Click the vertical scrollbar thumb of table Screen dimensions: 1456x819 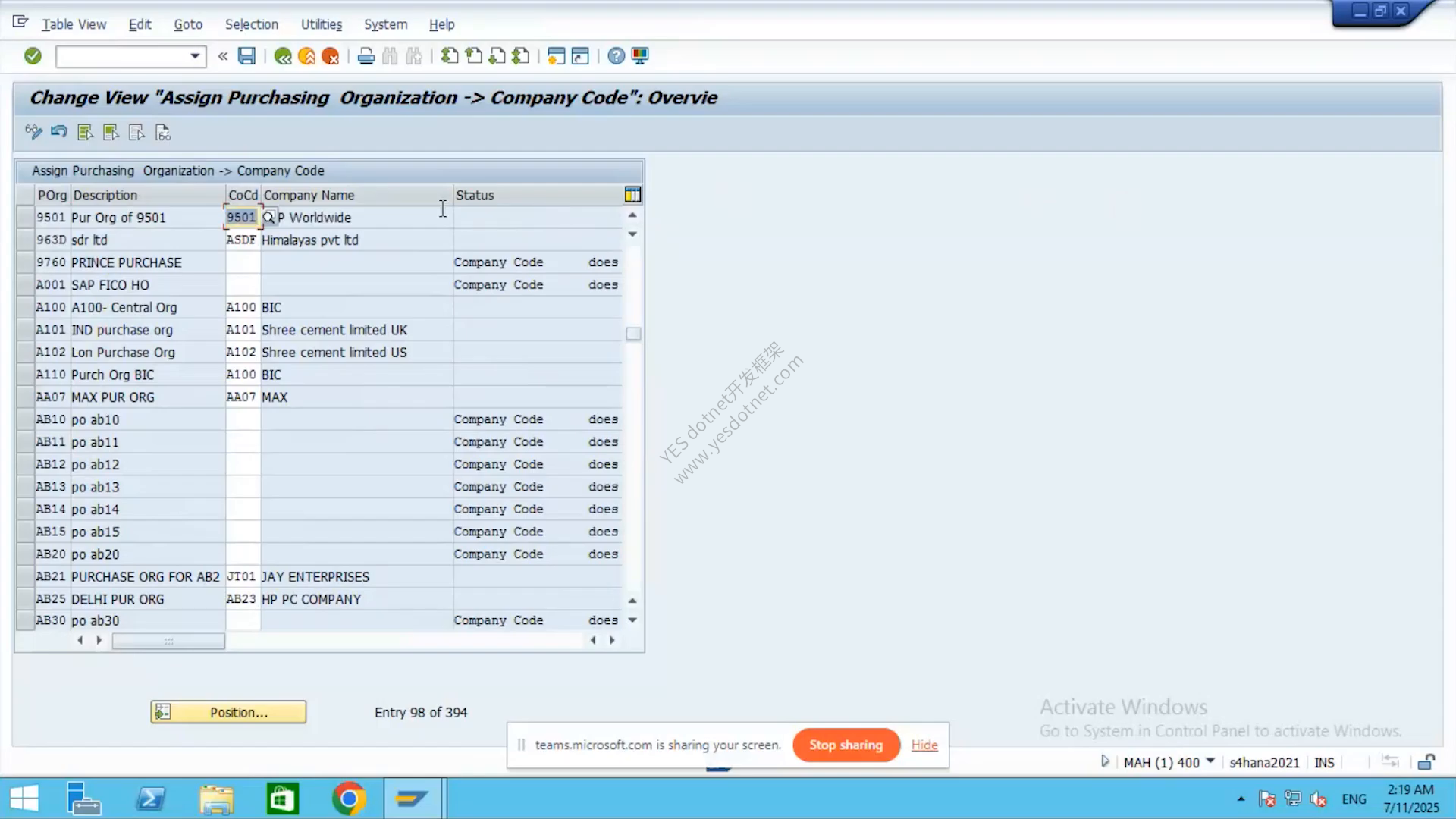click(633, 334)
